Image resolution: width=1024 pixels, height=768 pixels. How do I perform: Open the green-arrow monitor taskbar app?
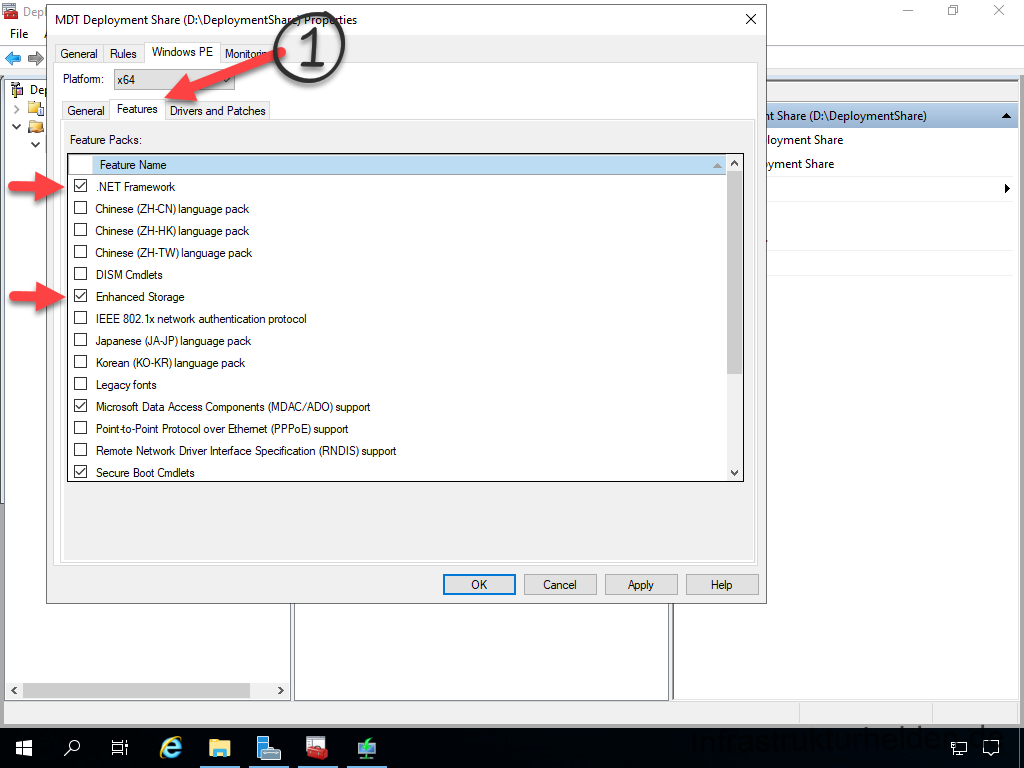coord(366,748)
